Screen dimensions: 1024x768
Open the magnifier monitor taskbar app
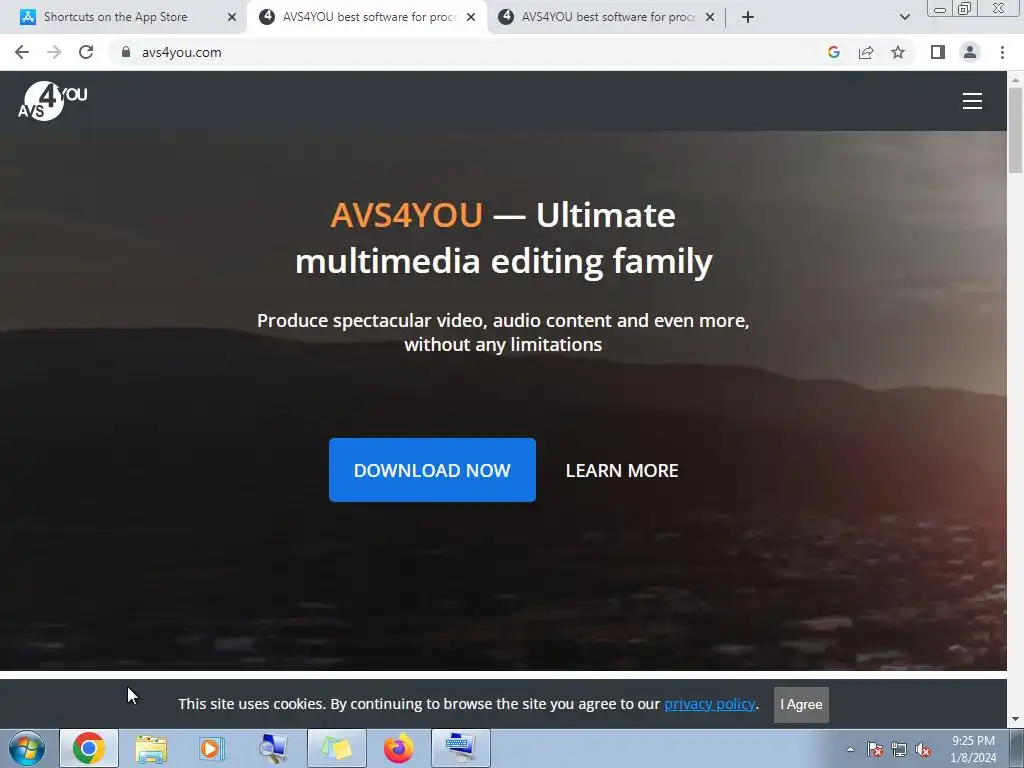pos(274,748)
